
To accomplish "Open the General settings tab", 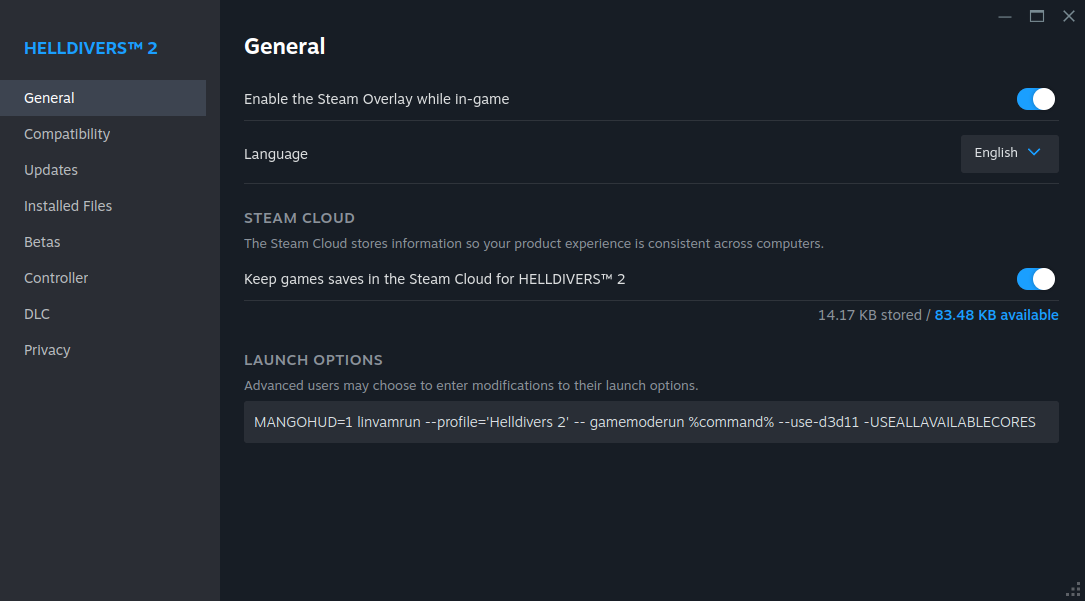I will [x=103, y=98].
